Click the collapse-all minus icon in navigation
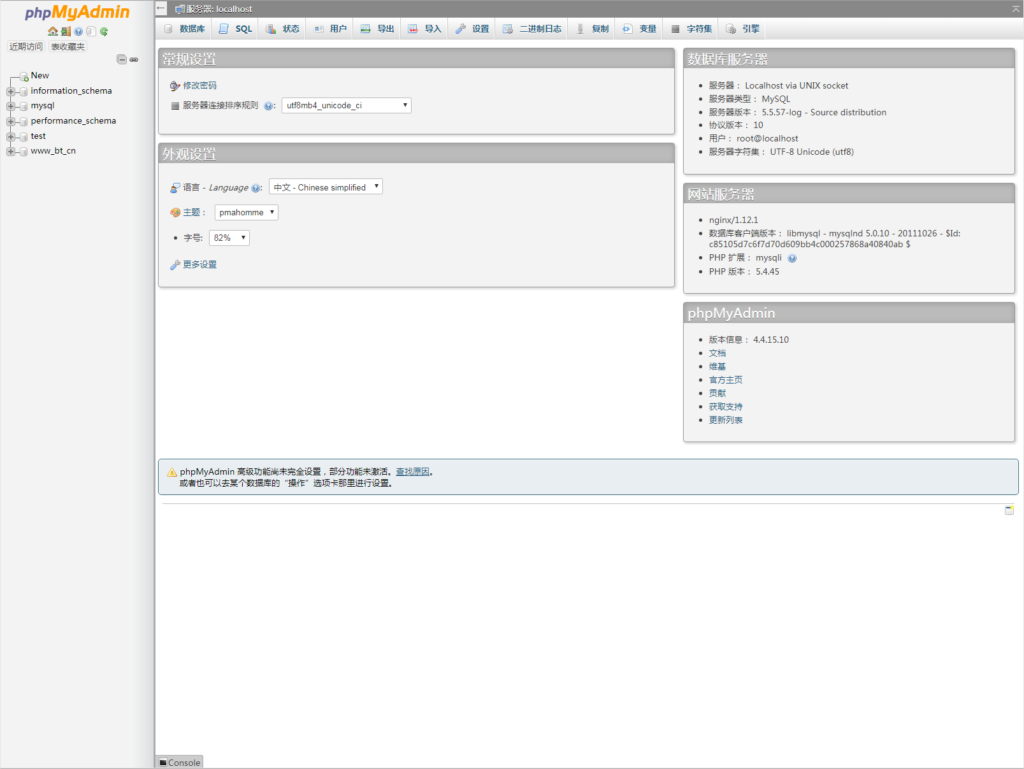This screenshot has width=1024, height=769. click(122, 59)
